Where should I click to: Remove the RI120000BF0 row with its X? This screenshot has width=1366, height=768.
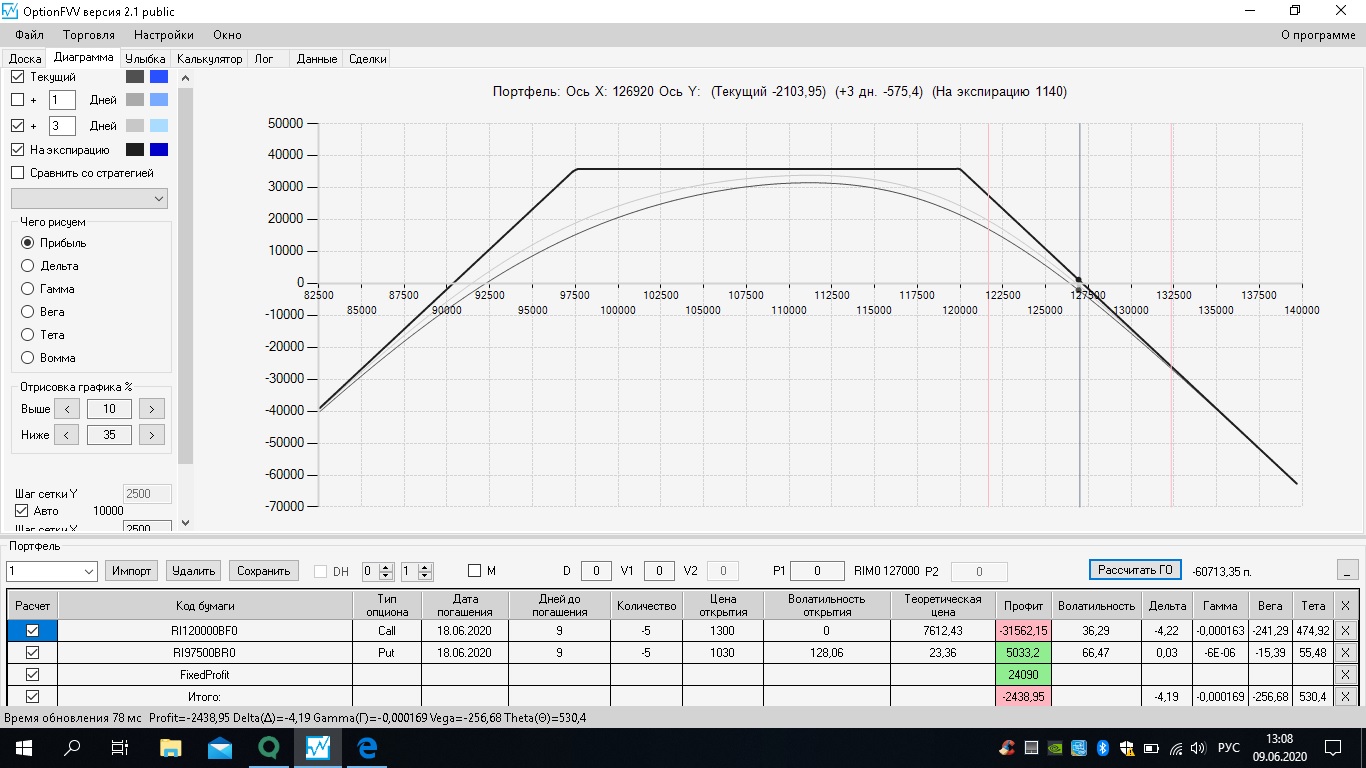(1345, 631)
